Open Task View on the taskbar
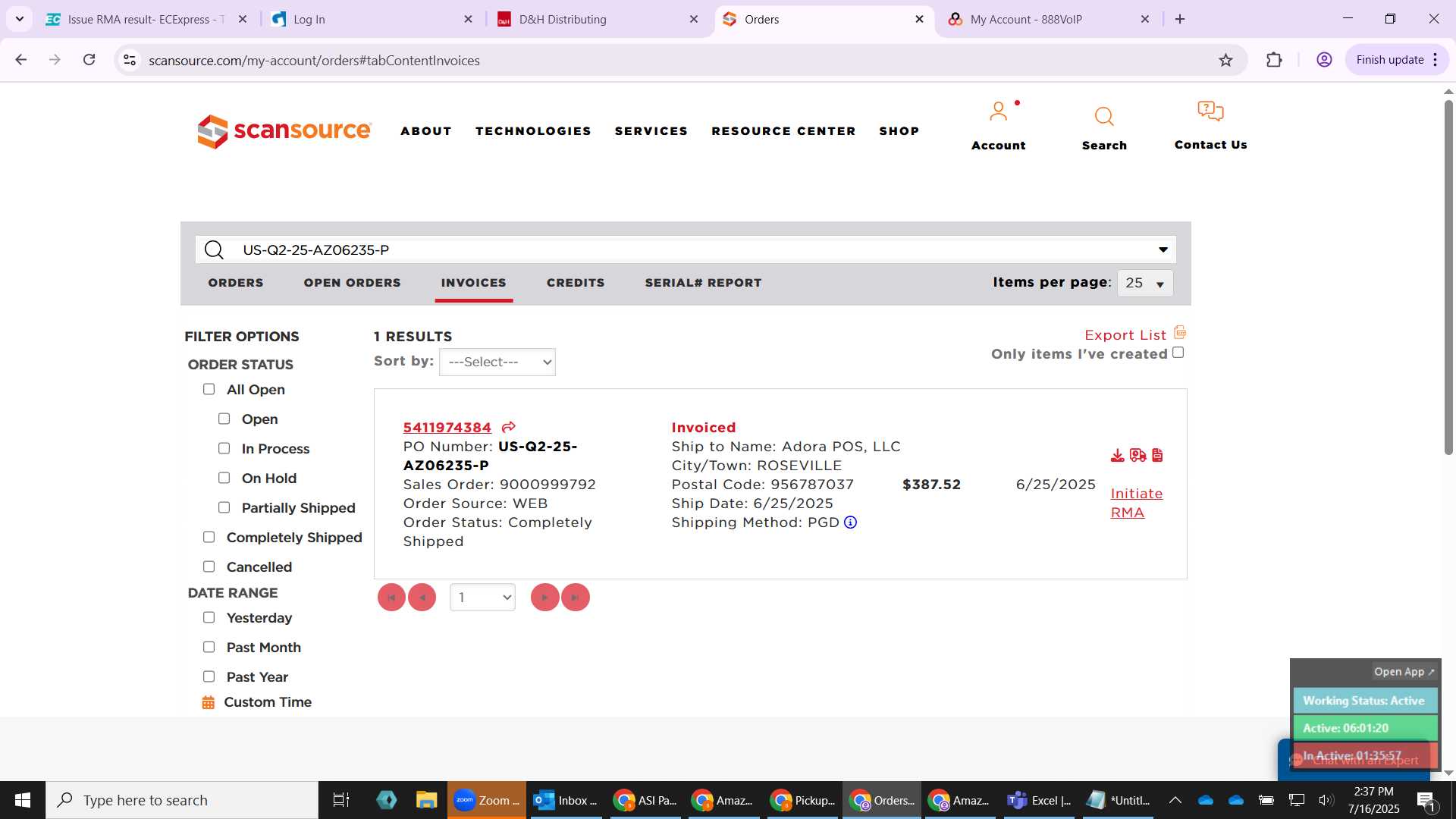This screenshot has width=1456, height=819. (x=341, y=800)
